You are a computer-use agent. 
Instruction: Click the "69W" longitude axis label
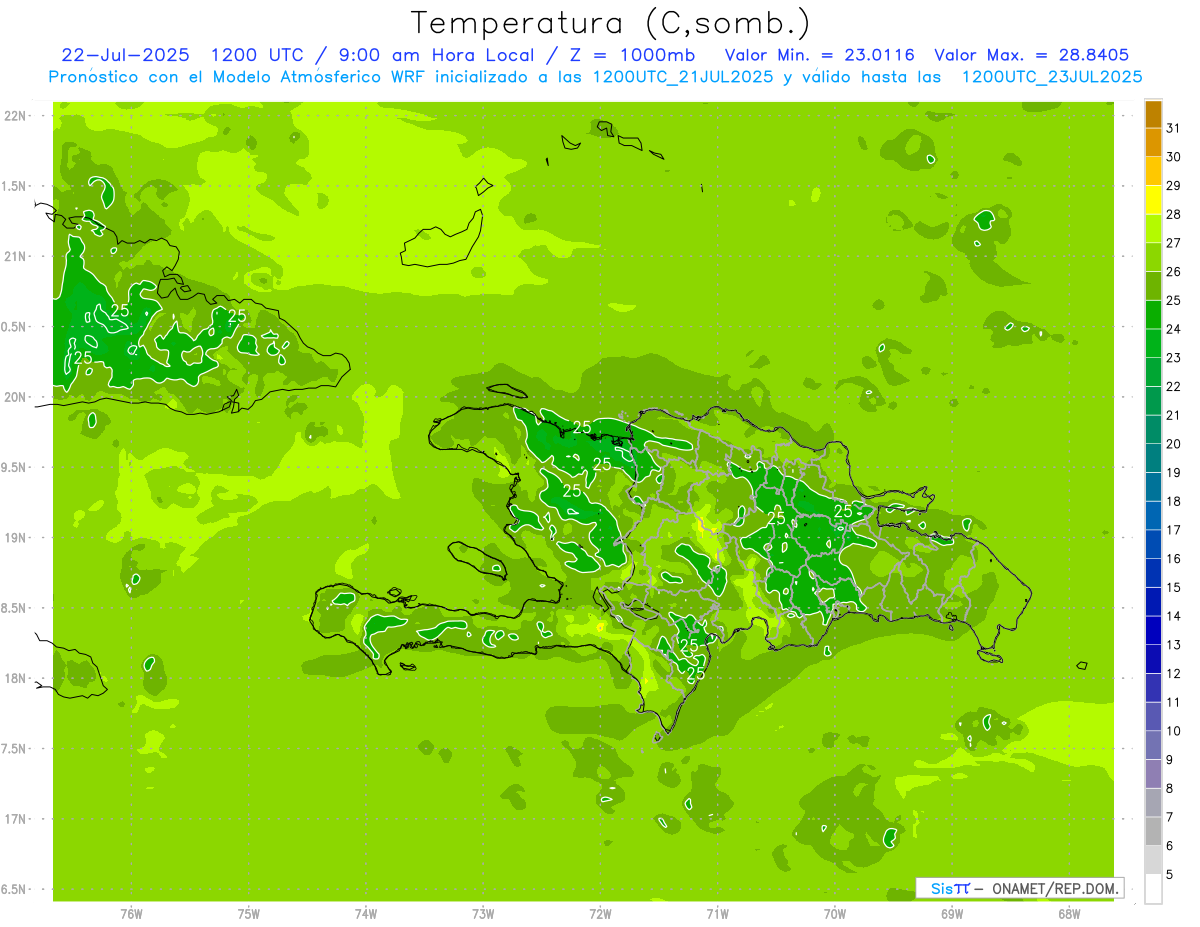click(x=952, y=913)
